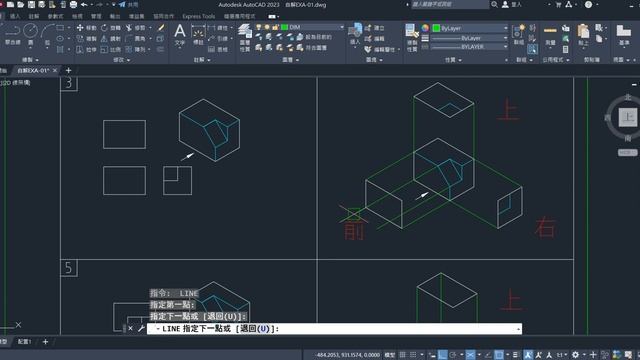Select the Ellipse draw tool
Image resolution: width=640 pixels, height=360 pixels.
click(x=60, y=38)
